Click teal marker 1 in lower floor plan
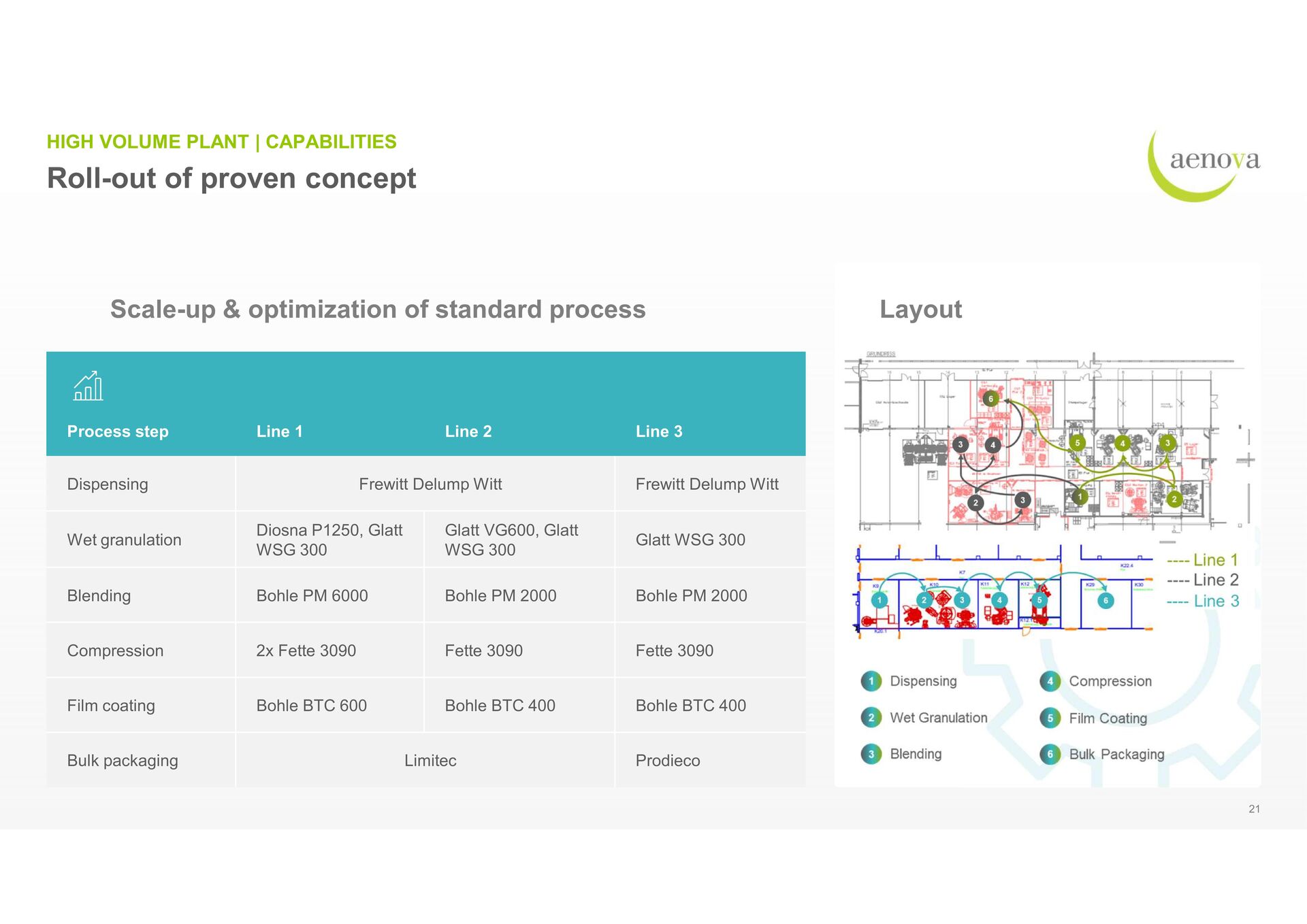Screen dimensions: 1307x924 point(879,600)
